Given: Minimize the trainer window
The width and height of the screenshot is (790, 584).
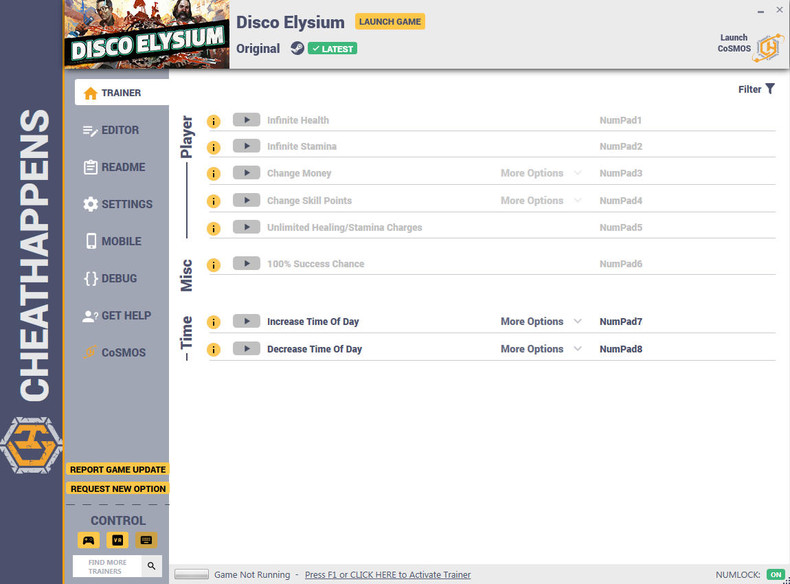Looking at the screenshot, I should point(761,11).
